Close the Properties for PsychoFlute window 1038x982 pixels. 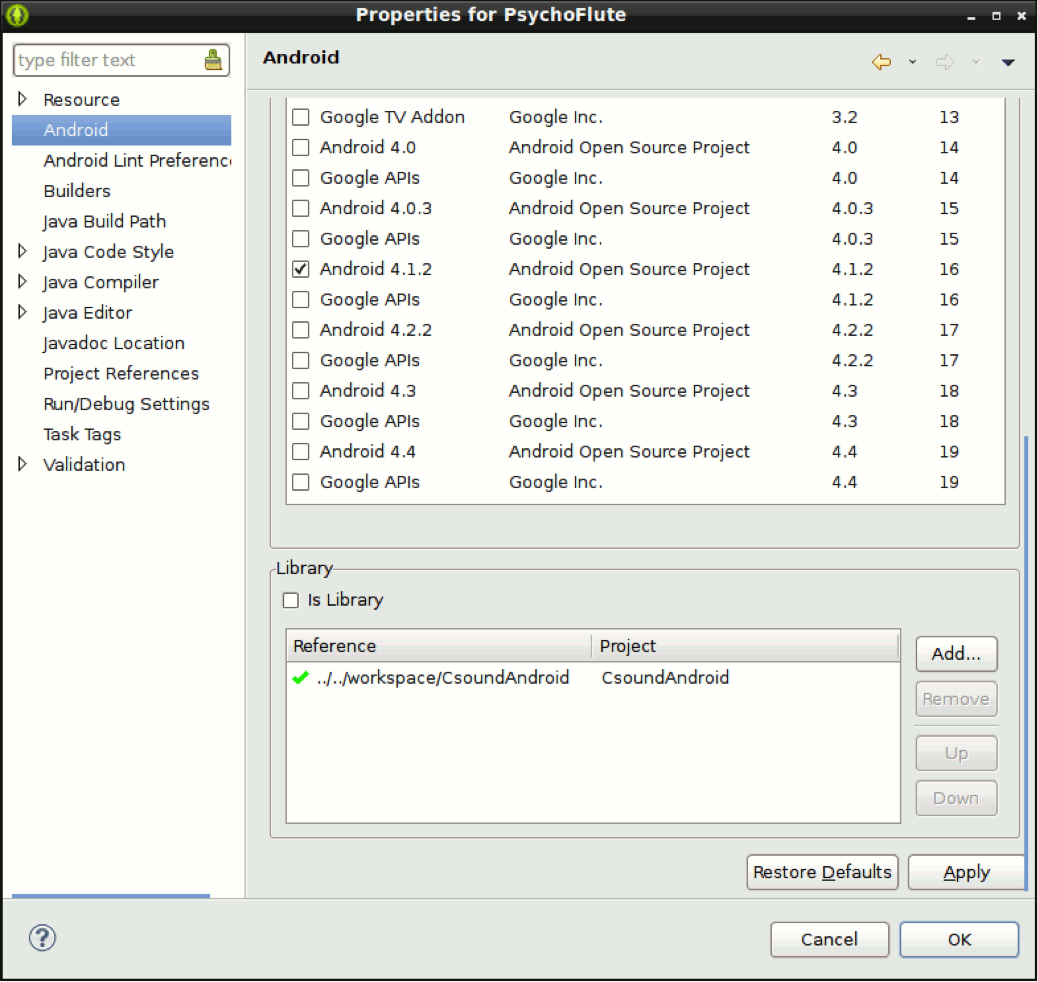1021,16
